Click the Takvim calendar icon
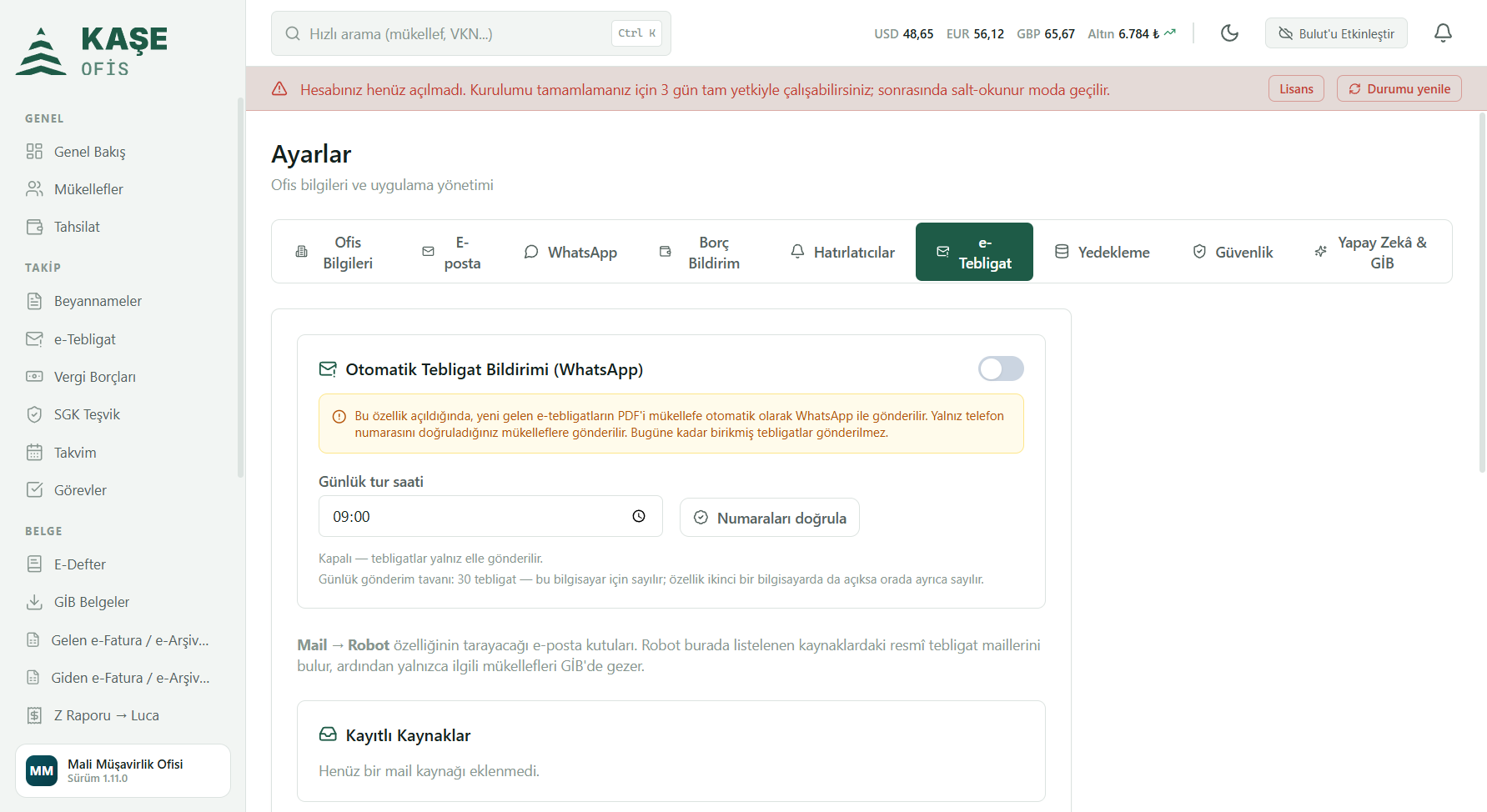 34,453
